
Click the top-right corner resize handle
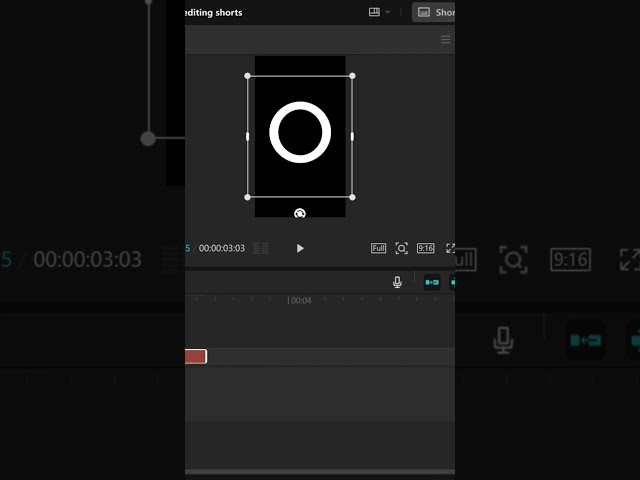pyautogui.click(x=352, y=76)
